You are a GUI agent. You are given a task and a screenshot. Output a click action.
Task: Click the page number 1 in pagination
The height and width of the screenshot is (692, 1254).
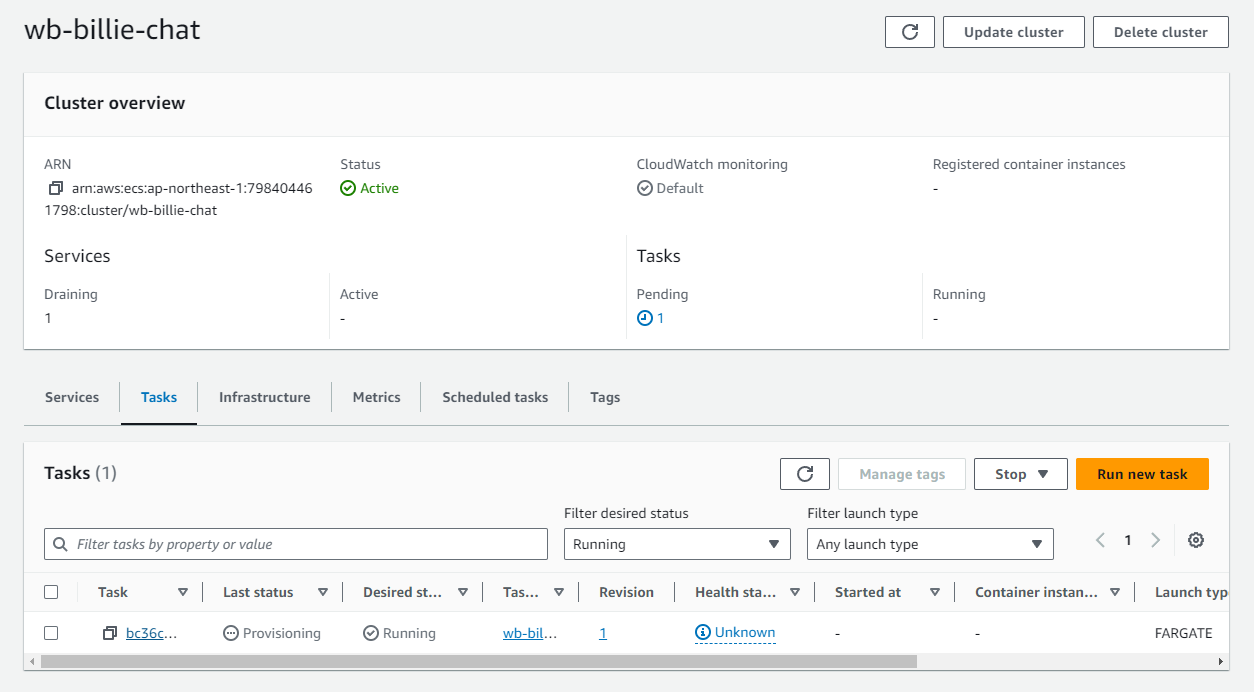click(x=1128, y=540)
